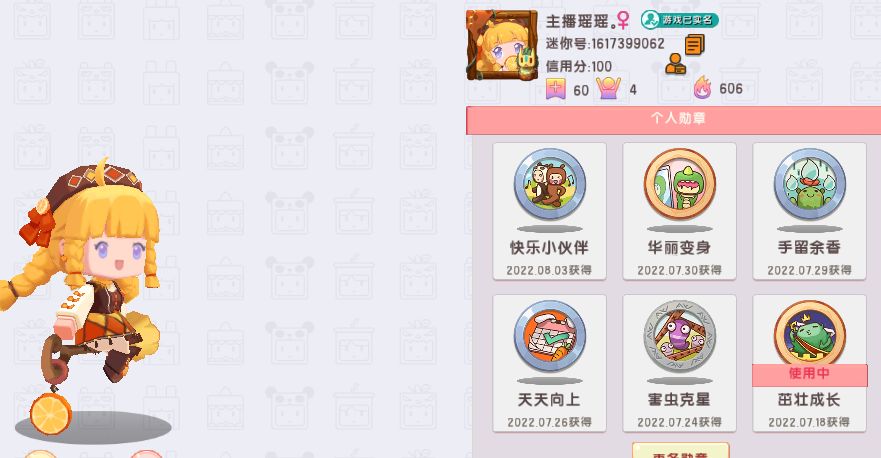Click the flame popularity icon beside 606
This screenshot has width=881, height=458.
[x=702, y=88]
